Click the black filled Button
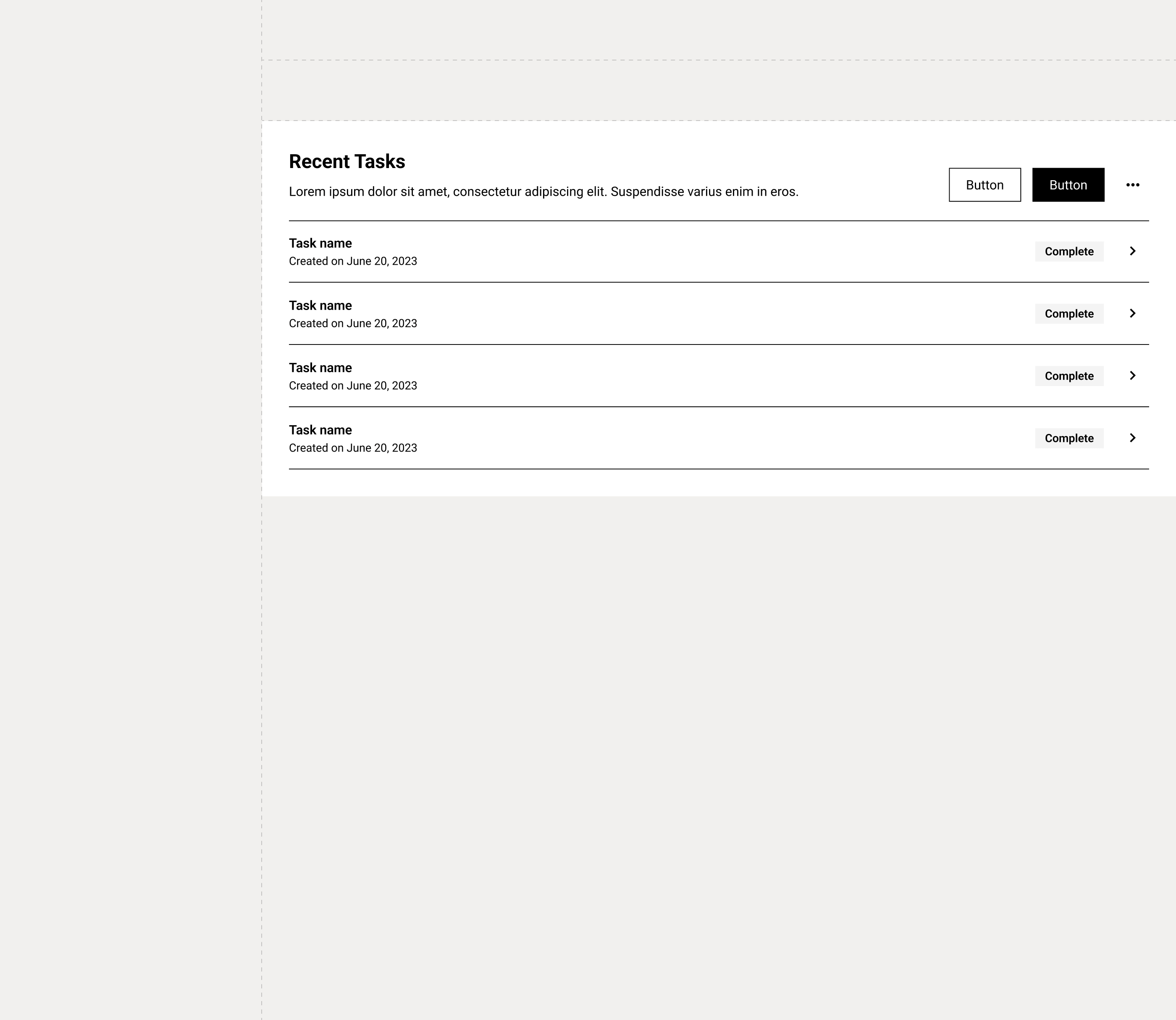1176x1020 pixels. tap(1068, 185)
